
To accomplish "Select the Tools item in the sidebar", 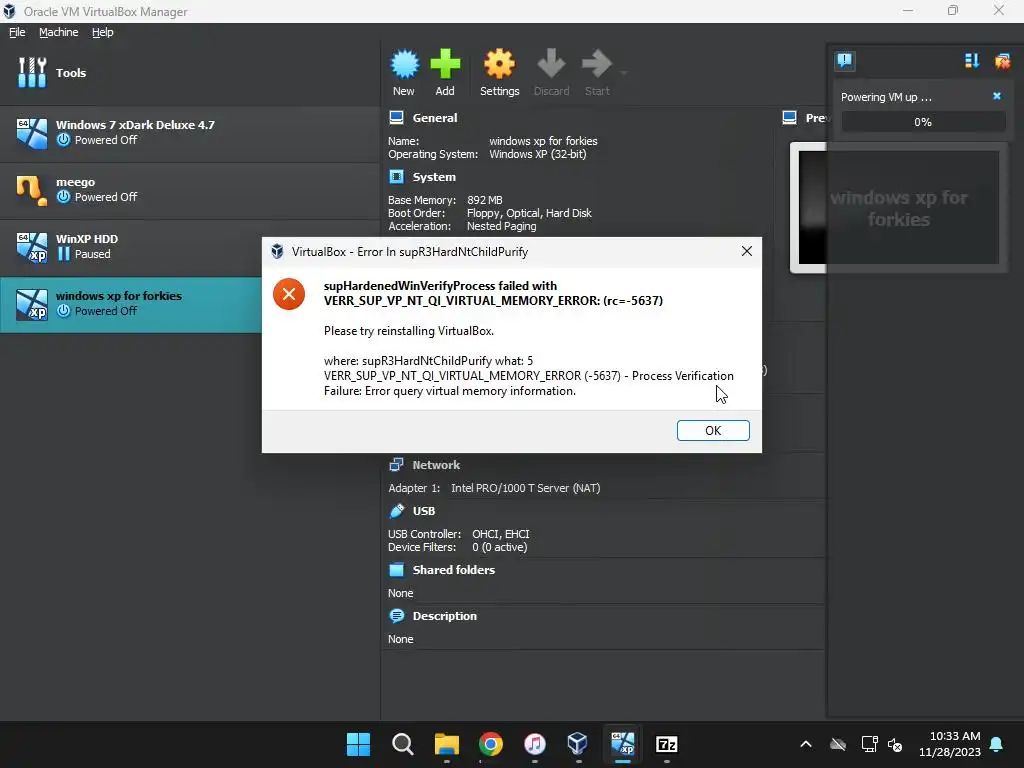I will (189, 72).
